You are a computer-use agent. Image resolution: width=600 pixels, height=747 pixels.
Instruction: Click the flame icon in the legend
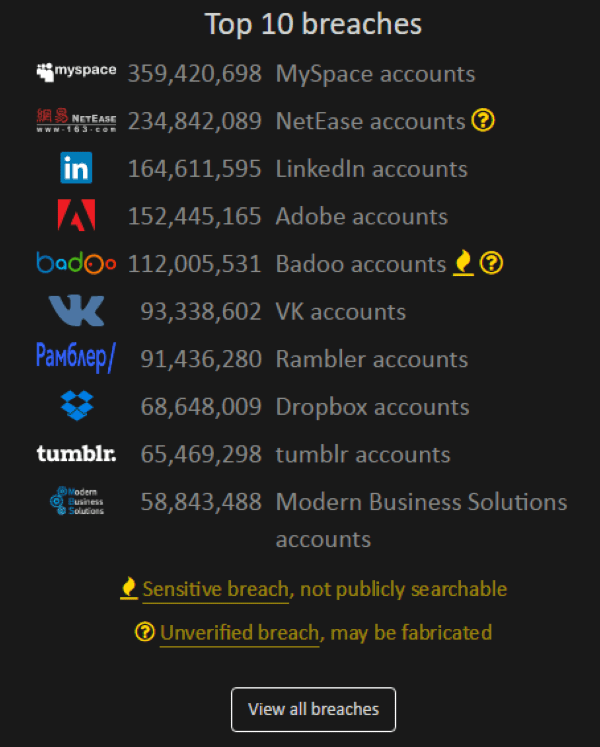click(x=128, y=588)
